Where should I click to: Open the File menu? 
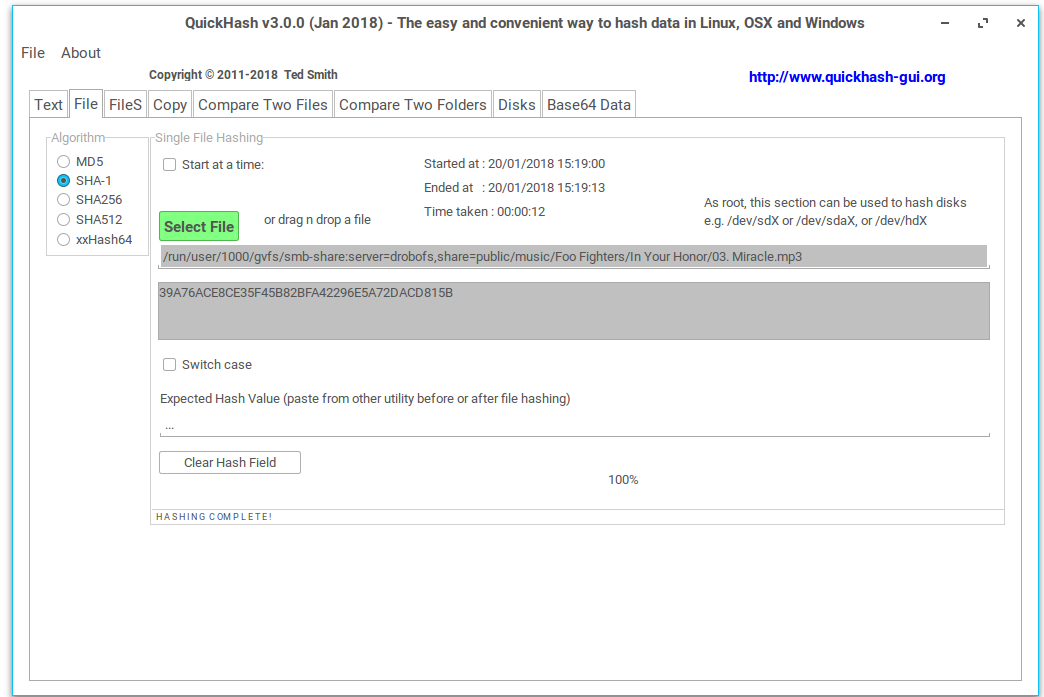(x=33, y=53)
